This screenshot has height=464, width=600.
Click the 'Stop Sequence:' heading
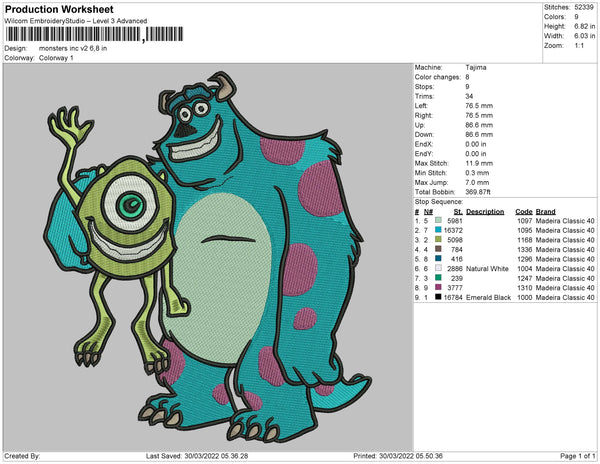(x=439, y=202)
